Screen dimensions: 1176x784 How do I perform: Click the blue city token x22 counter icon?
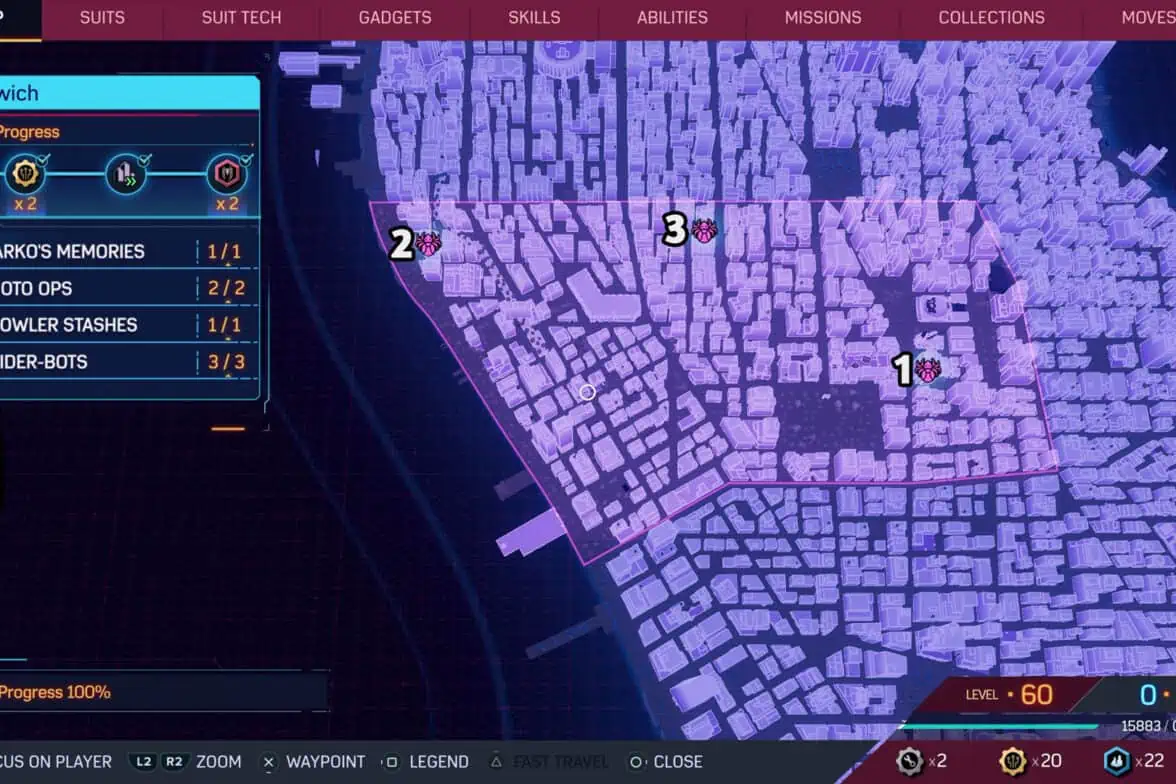point(1117,761)
